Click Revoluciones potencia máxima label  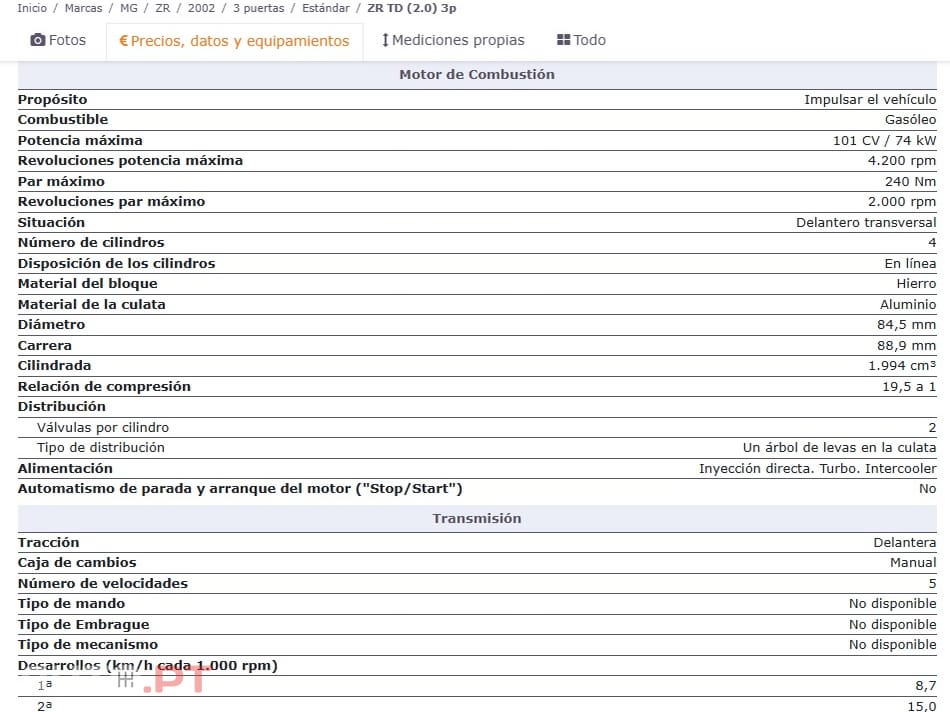(x=130, y=161)
